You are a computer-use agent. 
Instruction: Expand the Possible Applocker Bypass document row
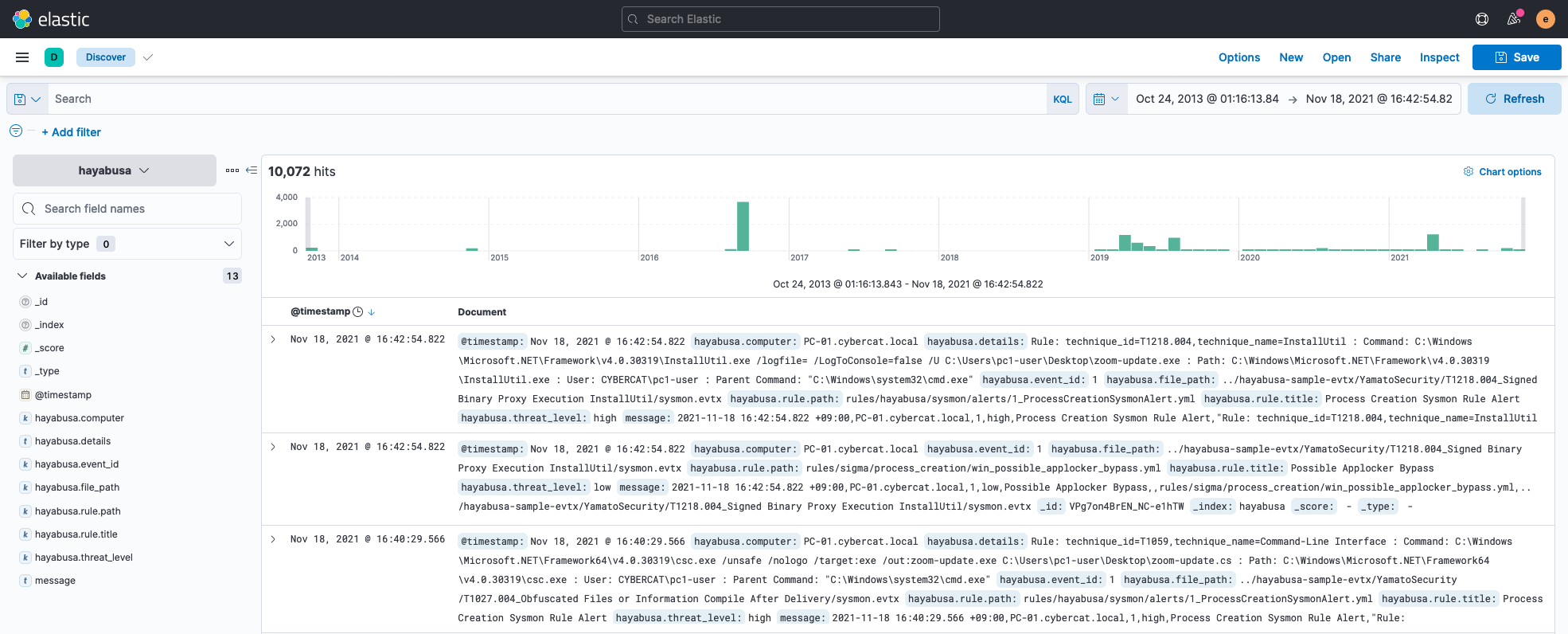tap(273, 447)
